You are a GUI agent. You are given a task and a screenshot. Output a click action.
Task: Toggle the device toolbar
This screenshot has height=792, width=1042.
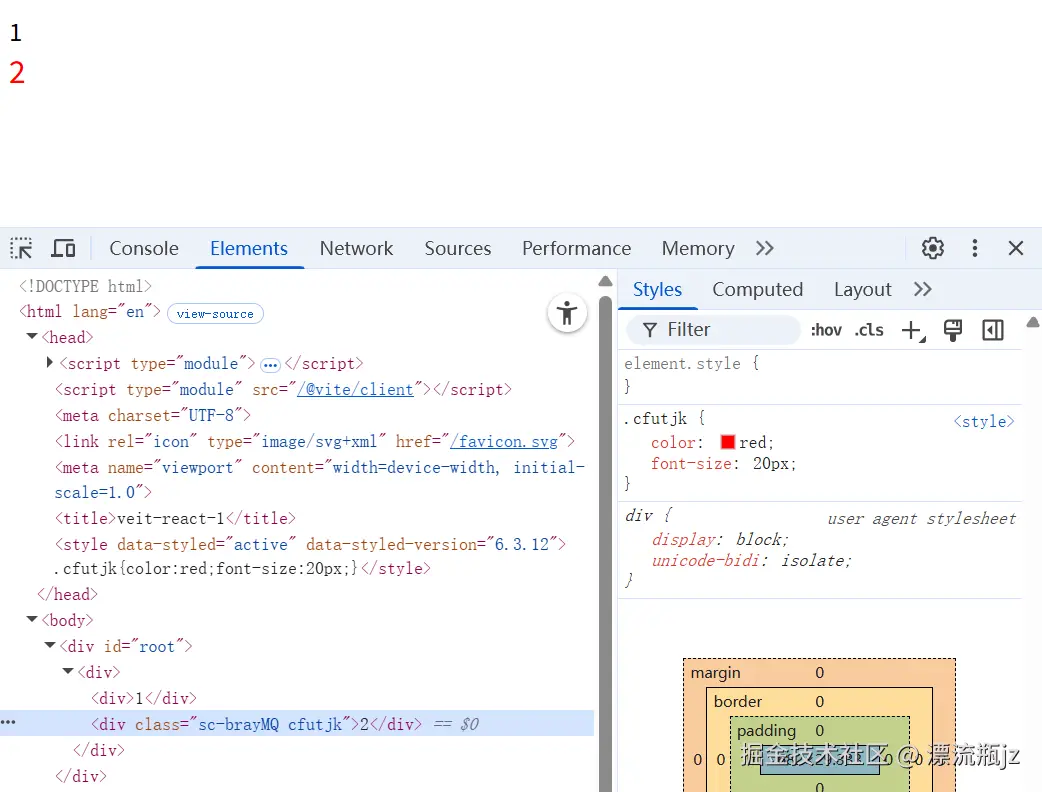coord(63,248)
